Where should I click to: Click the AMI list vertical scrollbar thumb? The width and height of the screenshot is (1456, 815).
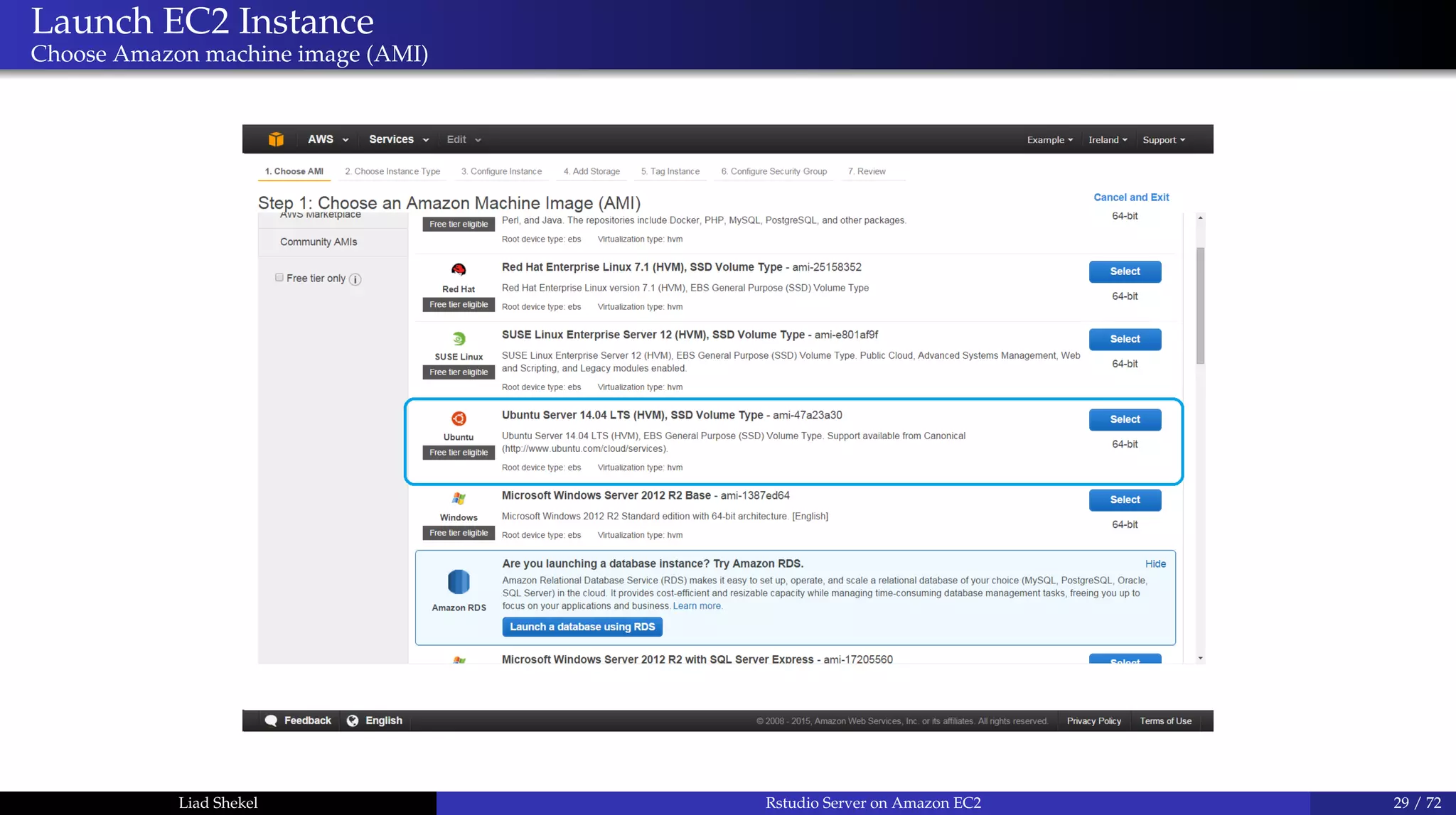click(x=1200, y=306)
